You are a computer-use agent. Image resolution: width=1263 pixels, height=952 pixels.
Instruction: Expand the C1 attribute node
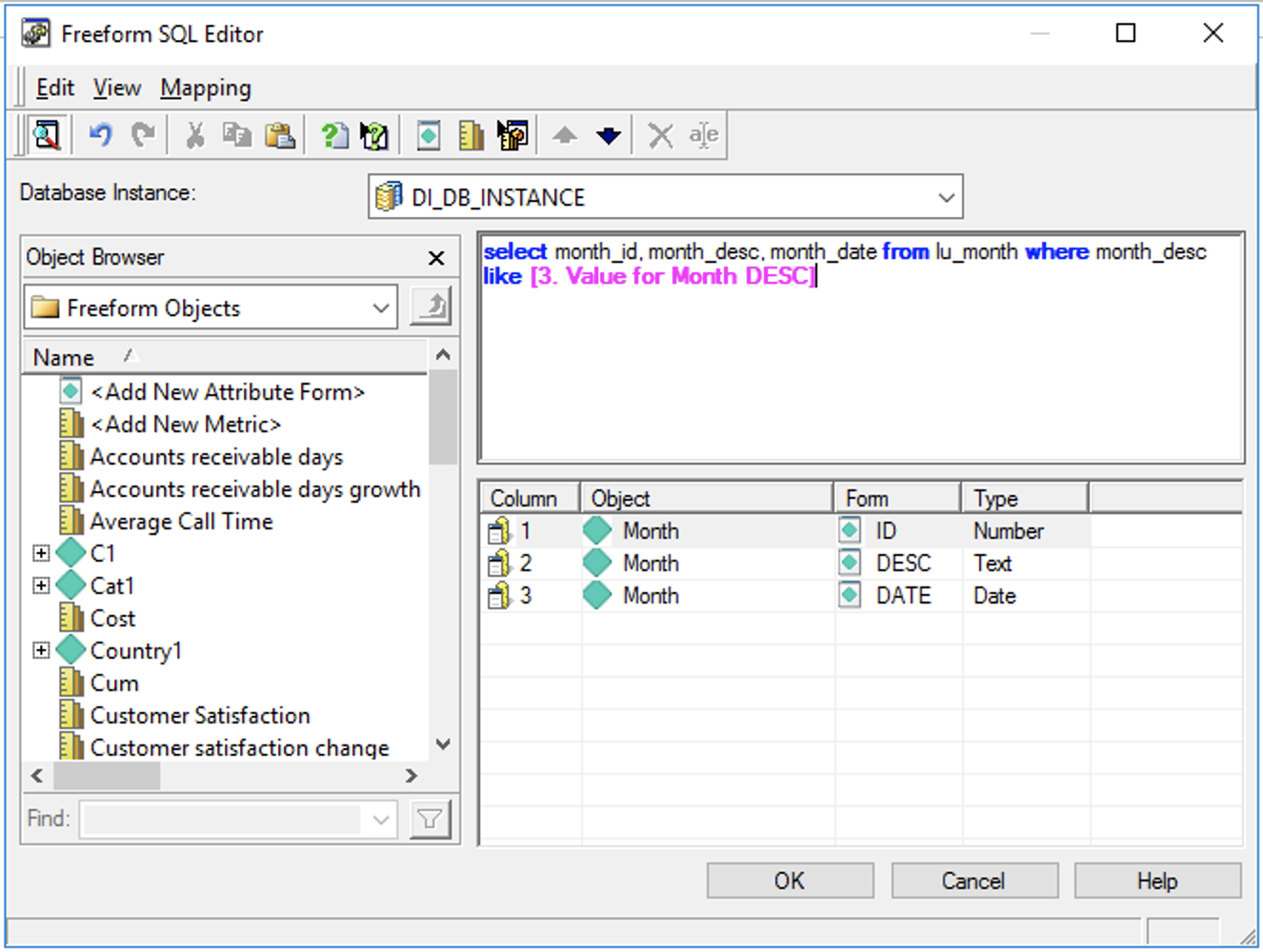pos(40,553)
